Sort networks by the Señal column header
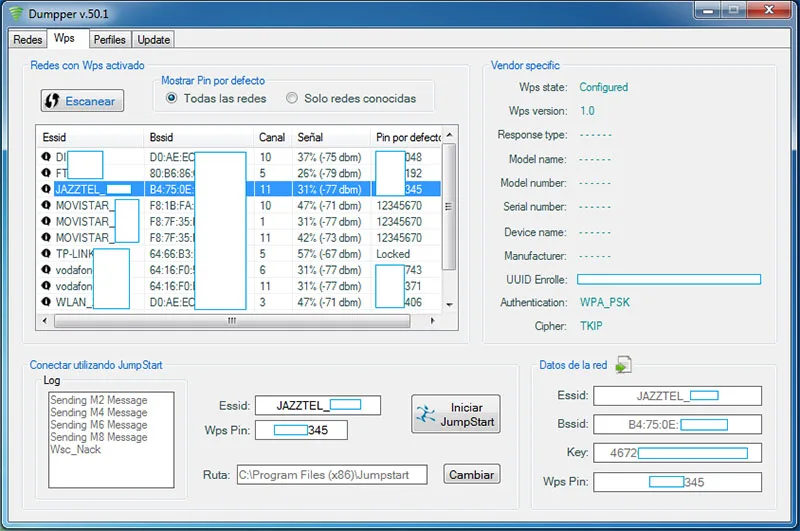 click(331, 137)
